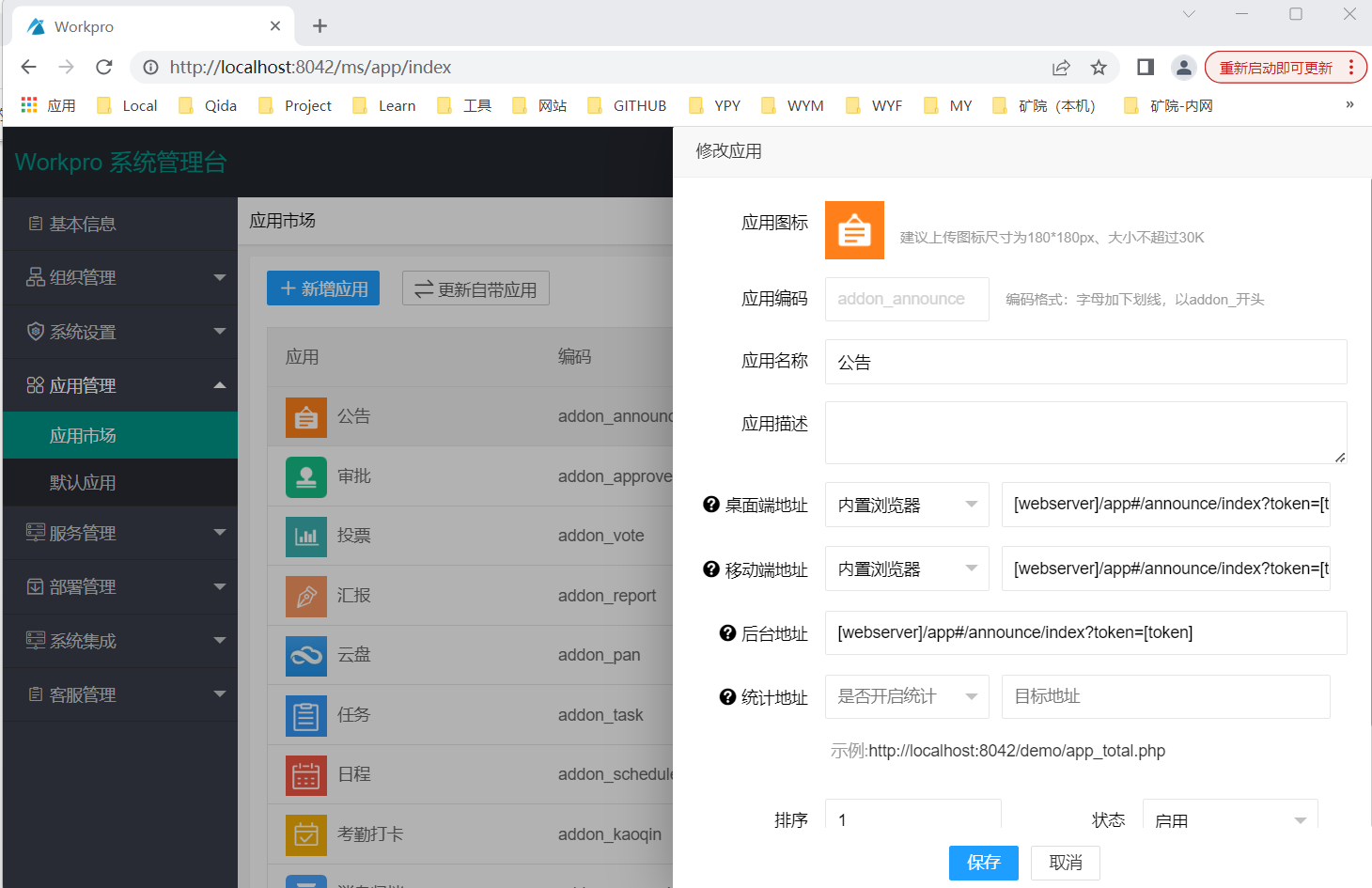The height and width of the screenshot is (888, 1372).
Task: Open the 桌面端地址 browser type dropdown
Action: click(907, 505)
